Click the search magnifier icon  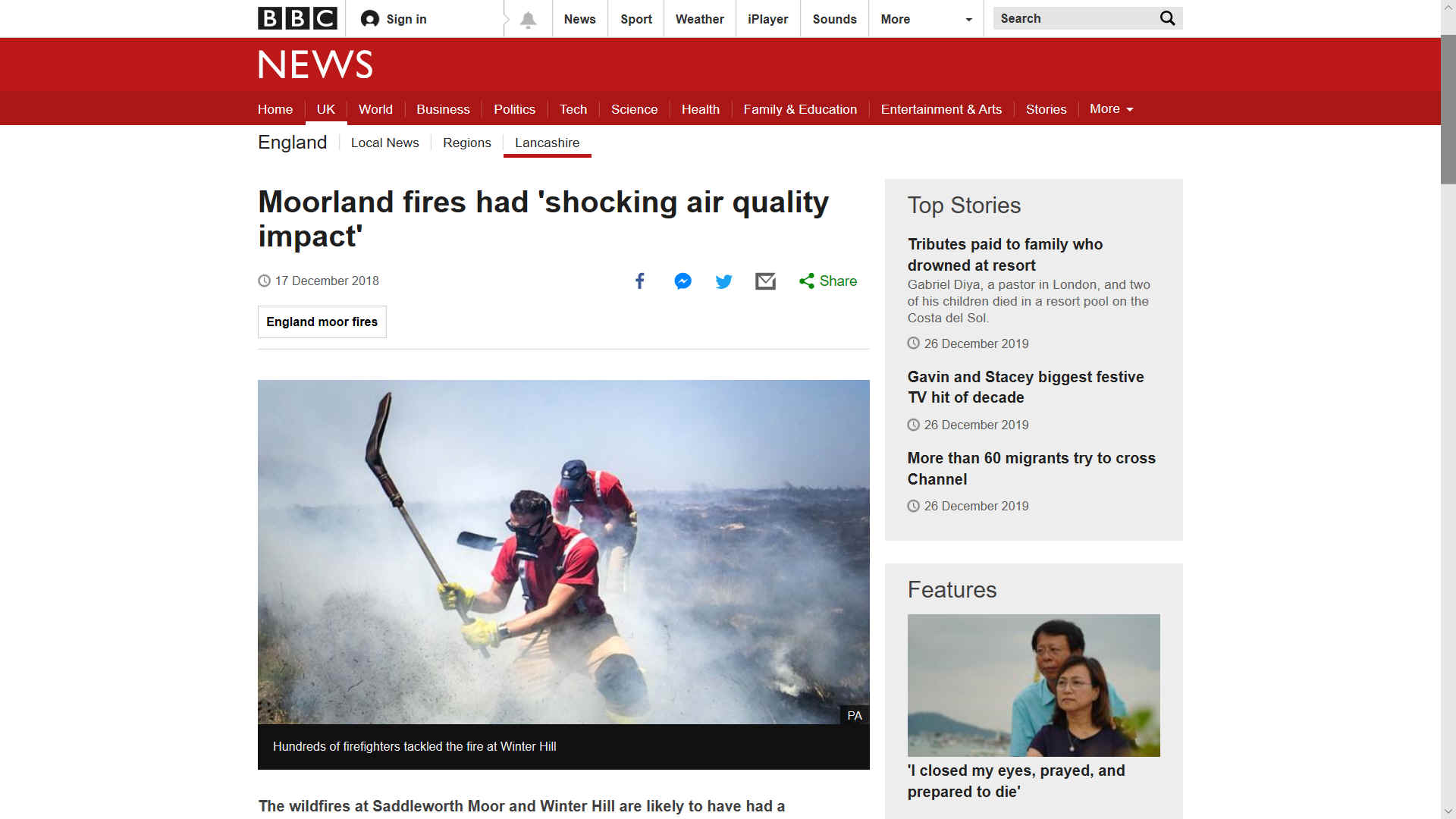pos(1167,18)
